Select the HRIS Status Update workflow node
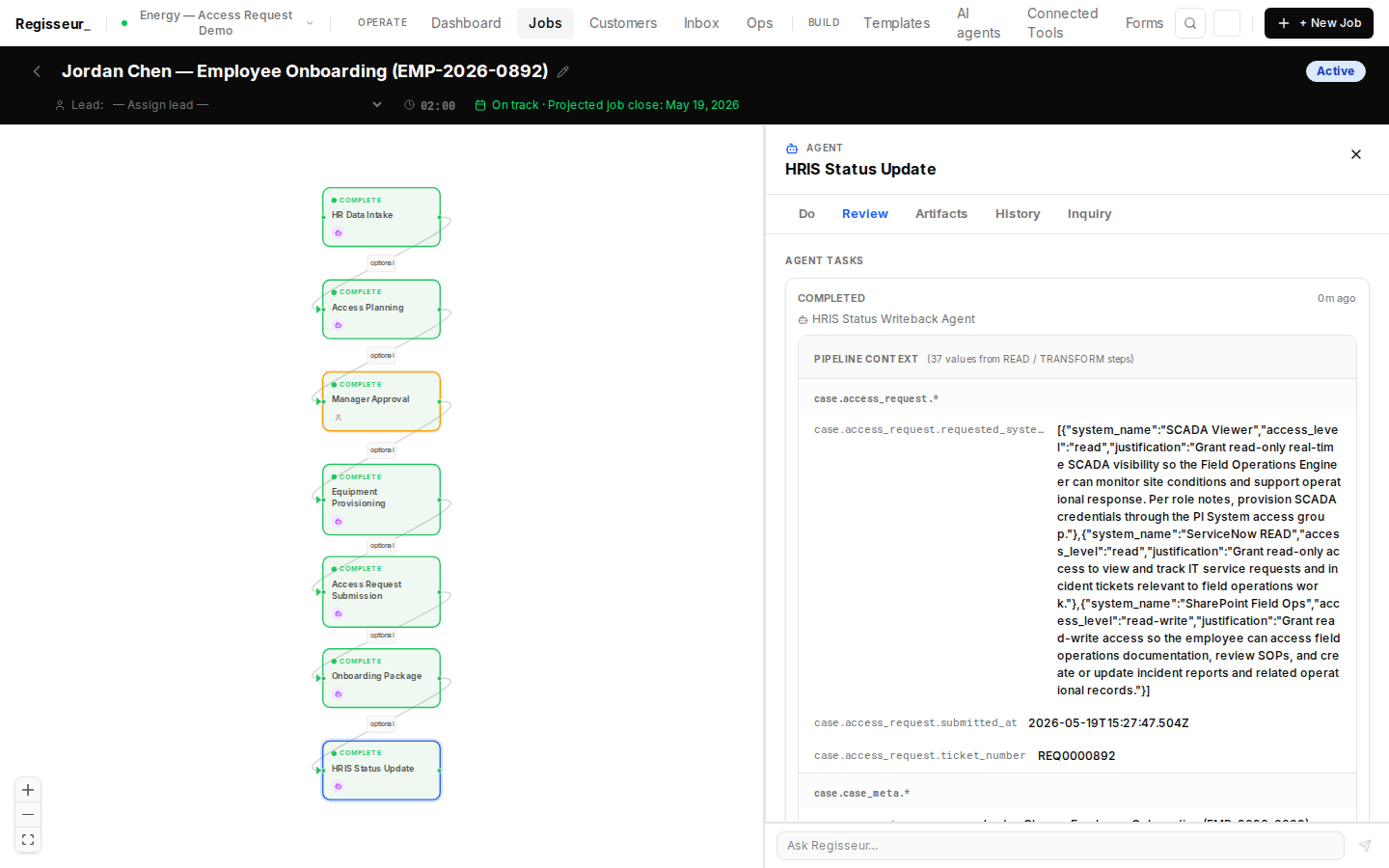The height and width of the screenshot is (868, 1389). (x=381, y=771)
